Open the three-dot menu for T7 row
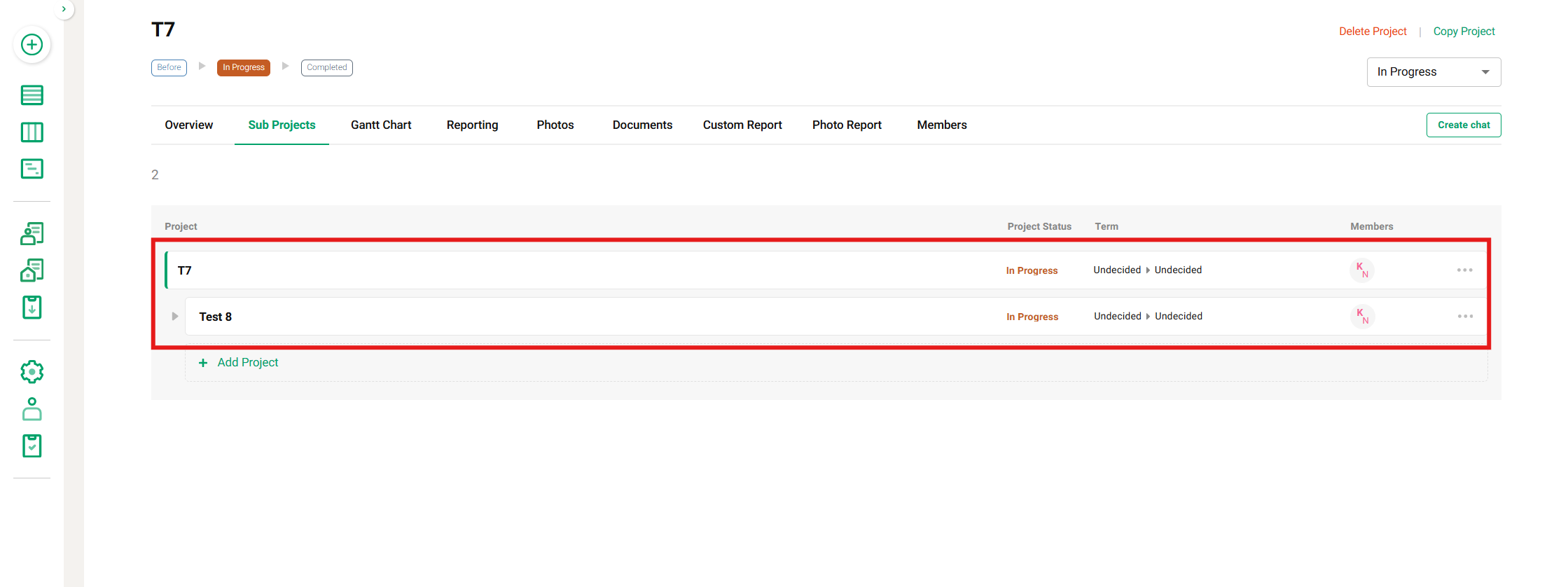The width and height of the screenshot is (1568, 587). 1464,270
